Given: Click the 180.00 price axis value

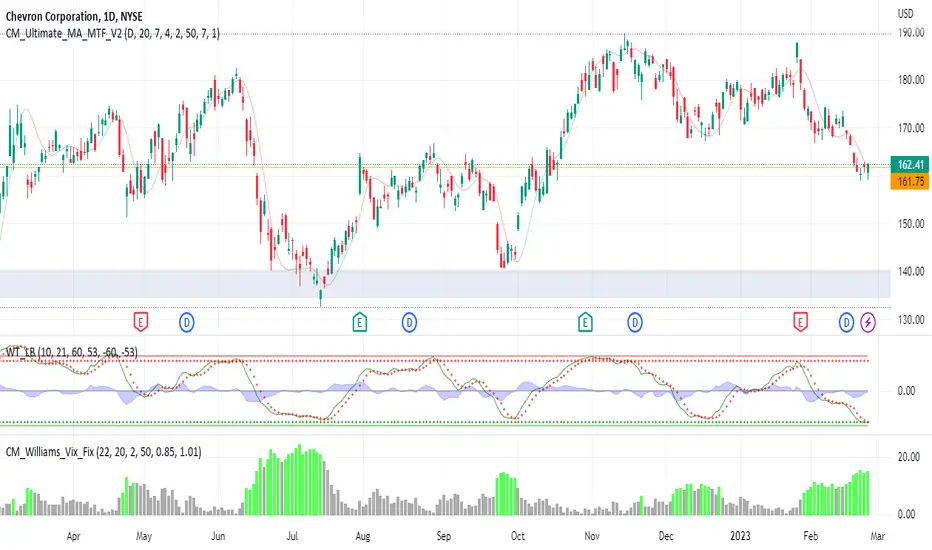Looking at the screenshot, I should (911, 80).
